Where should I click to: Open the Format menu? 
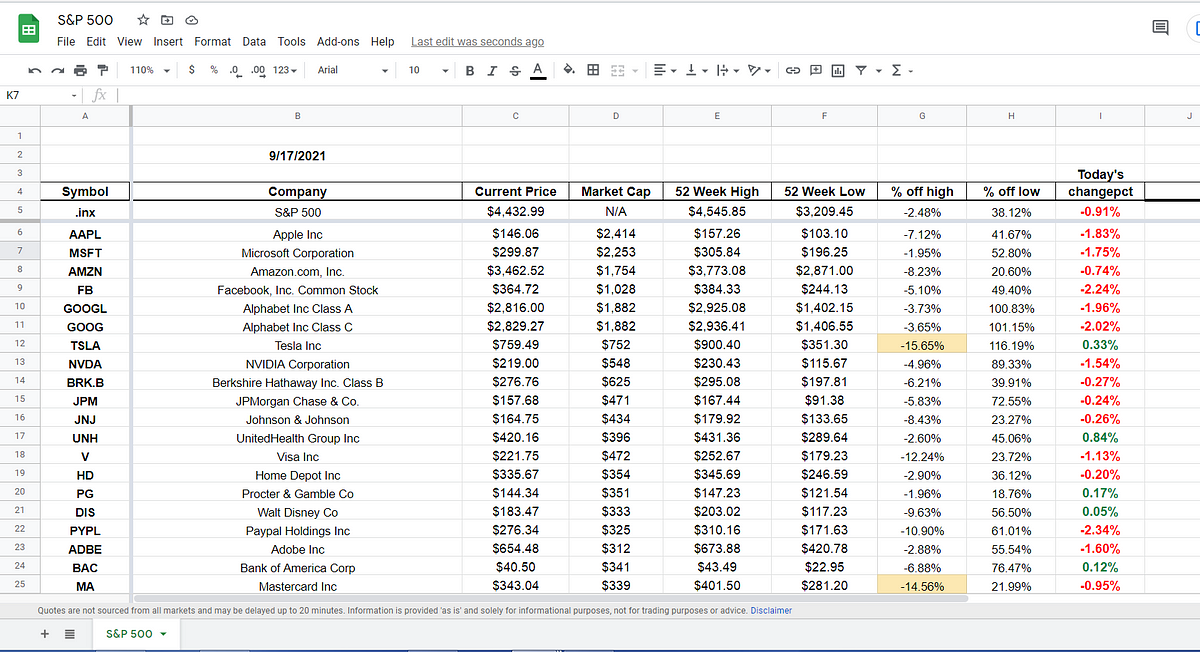(213, 42)
